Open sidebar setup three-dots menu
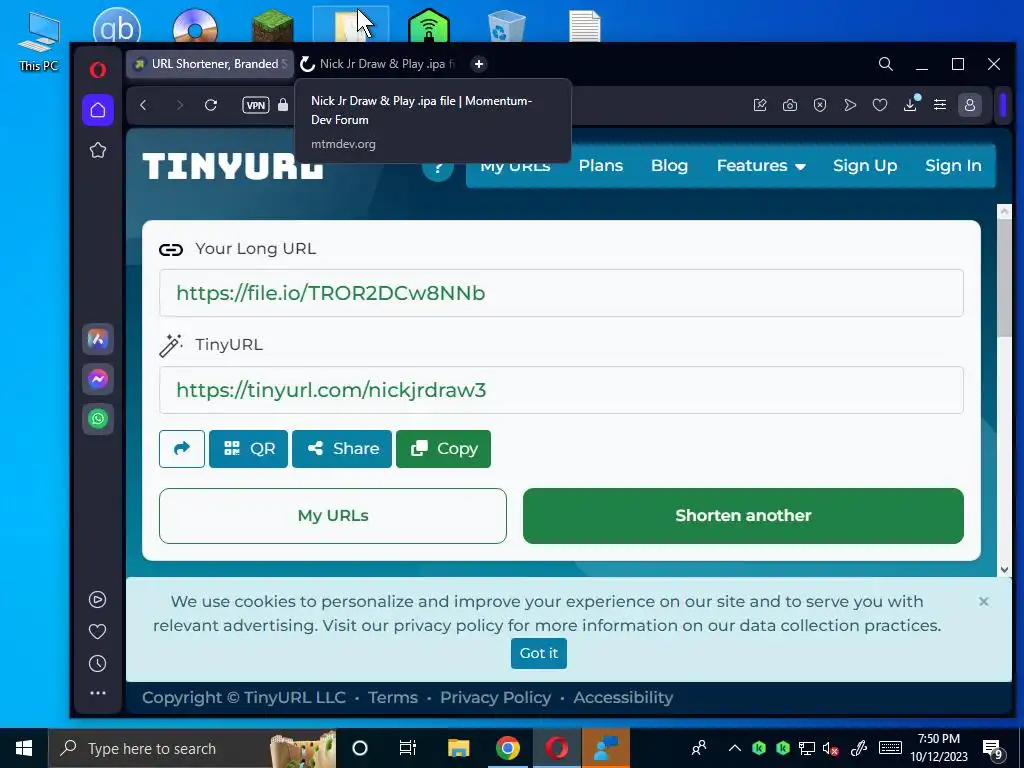Viewport: 1024px width, 768px height. pos(97,693)
